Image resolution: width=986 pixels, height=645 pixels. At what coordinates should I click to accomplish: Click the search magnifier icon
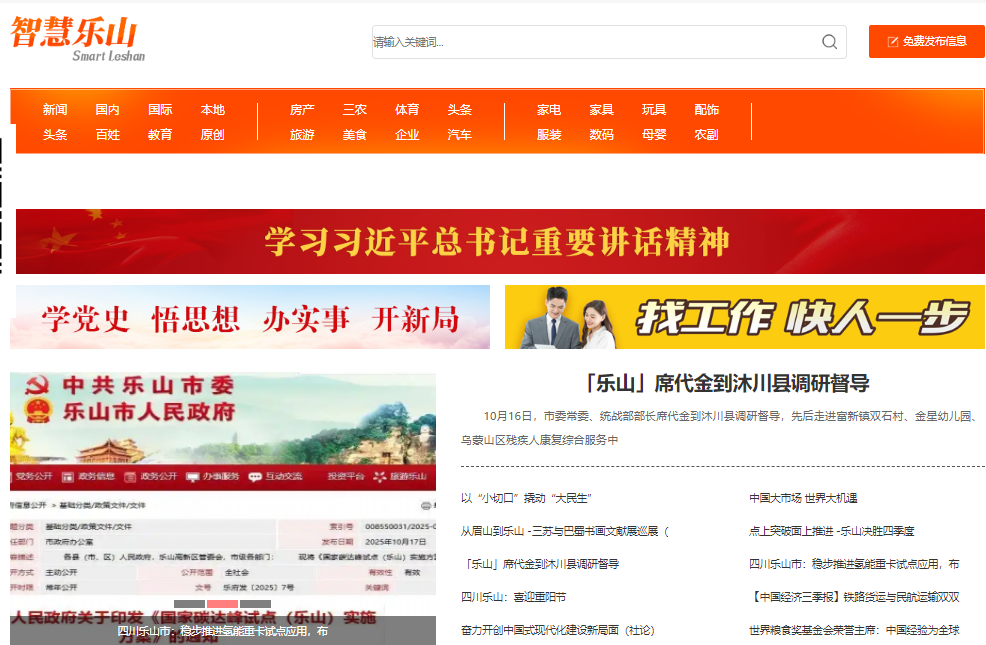coord(829,41)
